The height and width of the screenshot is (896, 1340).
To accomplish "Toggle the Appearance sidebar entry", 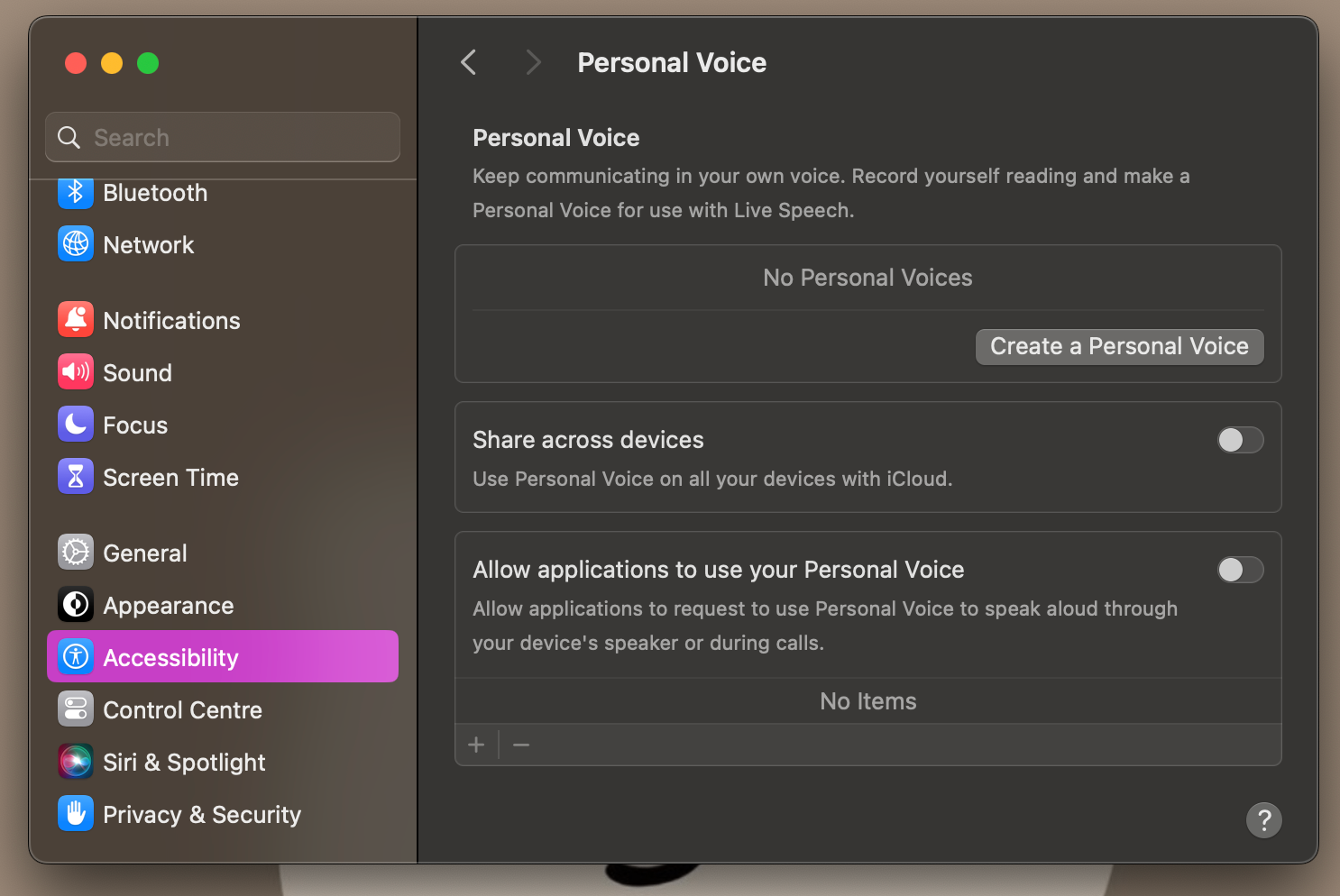I will (x=168, y=605).
